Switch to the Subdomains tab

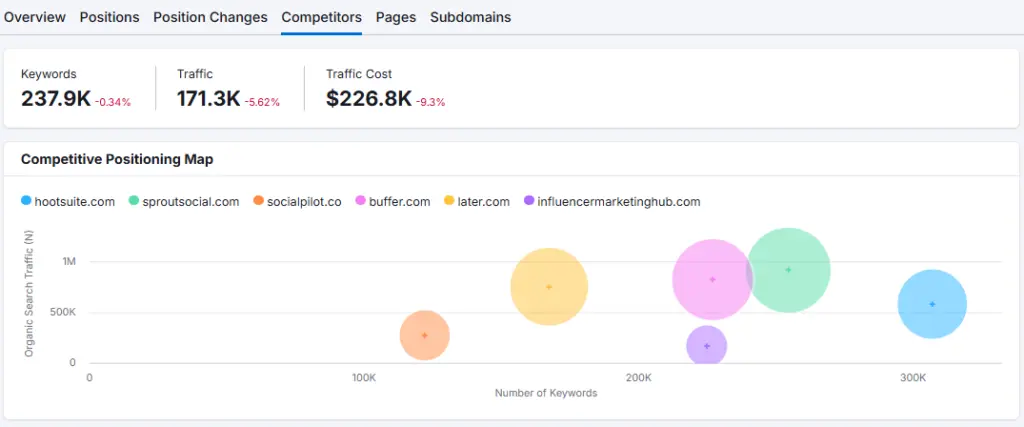(x=470, y=17)
